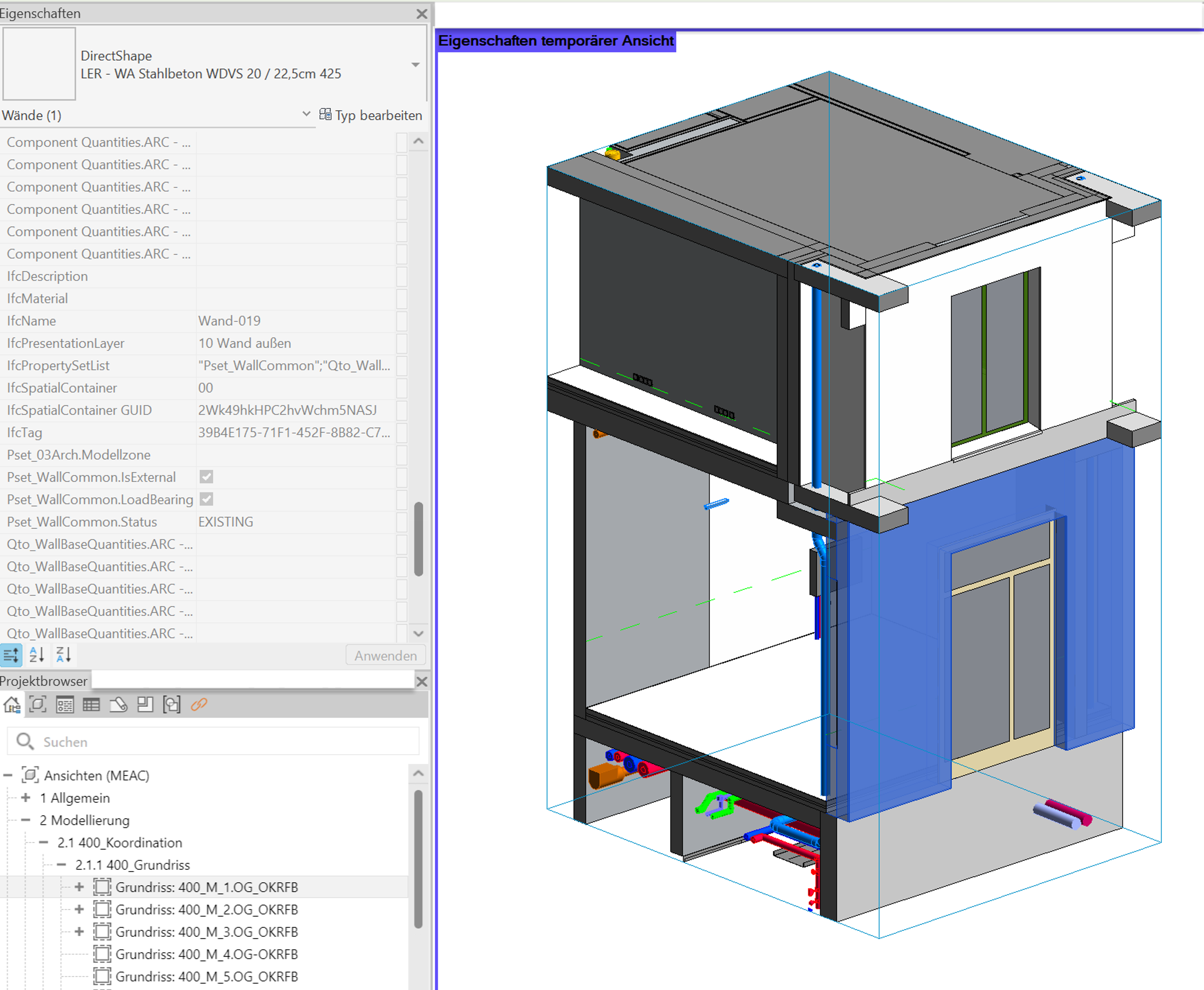Image resolution: width=1204 pixels, height=990 pixels.
Task: Toggle Pset_WallCommon.IsExternal checkbox
Action: [x=206, y=477]
